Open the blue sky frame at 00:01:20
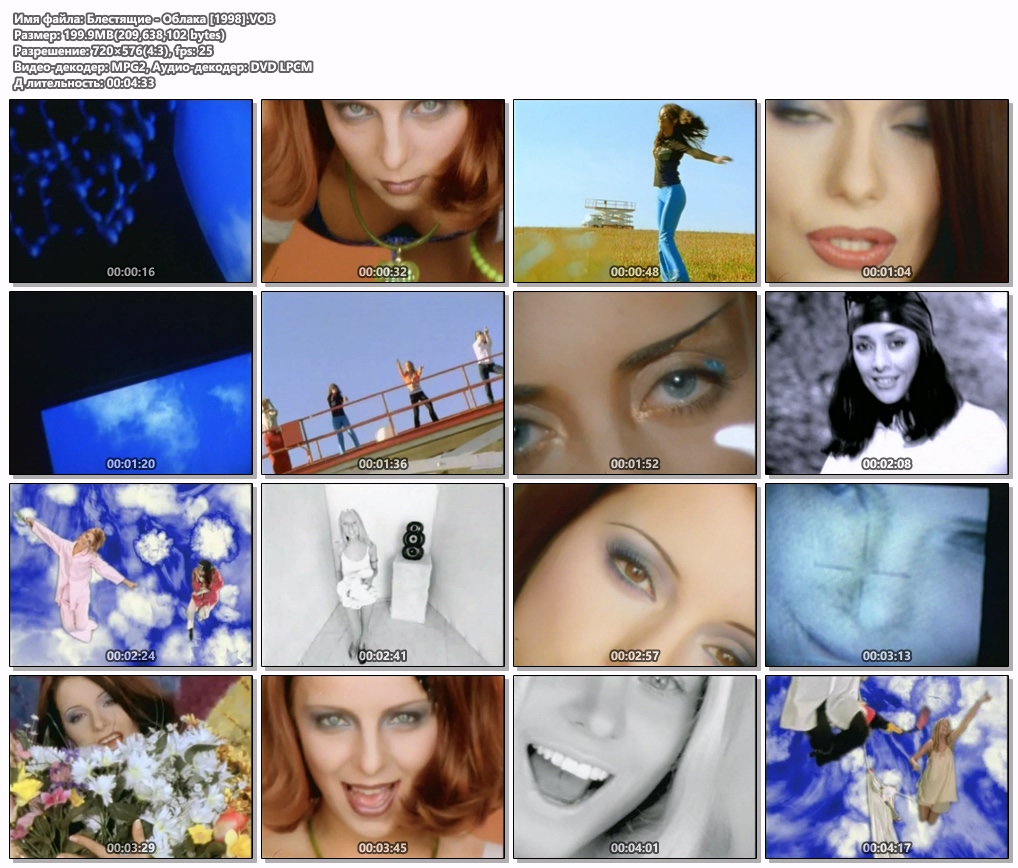Viewport: 1018px width, 868px height. [130, 383]
